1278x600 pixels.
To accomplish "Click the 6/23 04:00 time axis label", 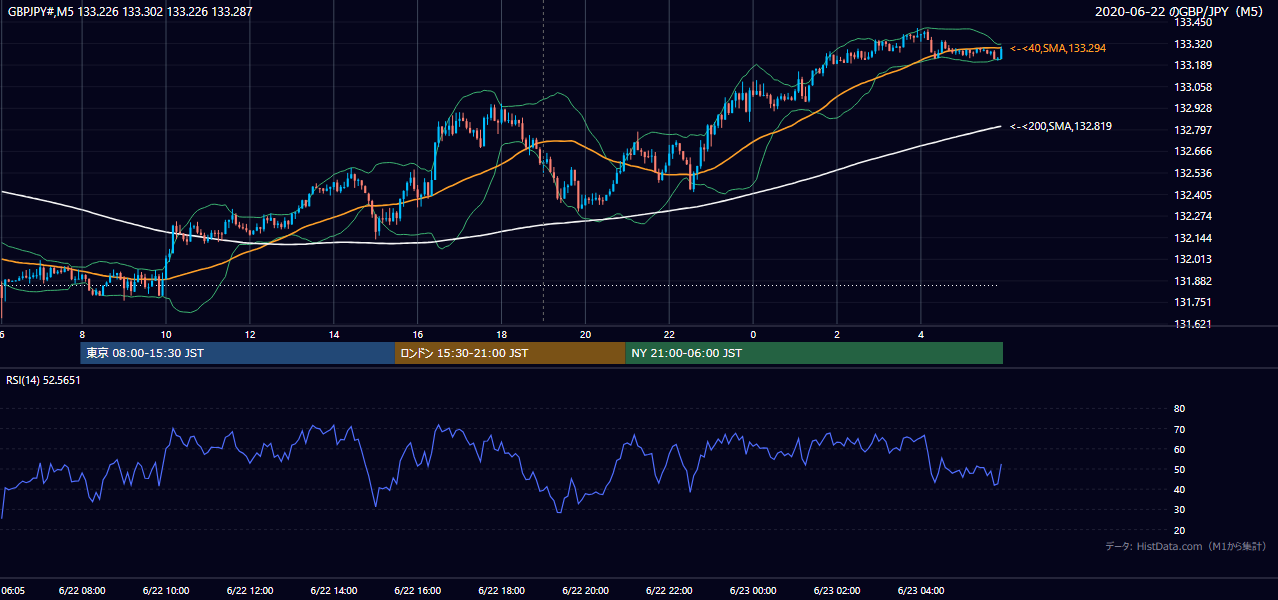I will (921, 591).
